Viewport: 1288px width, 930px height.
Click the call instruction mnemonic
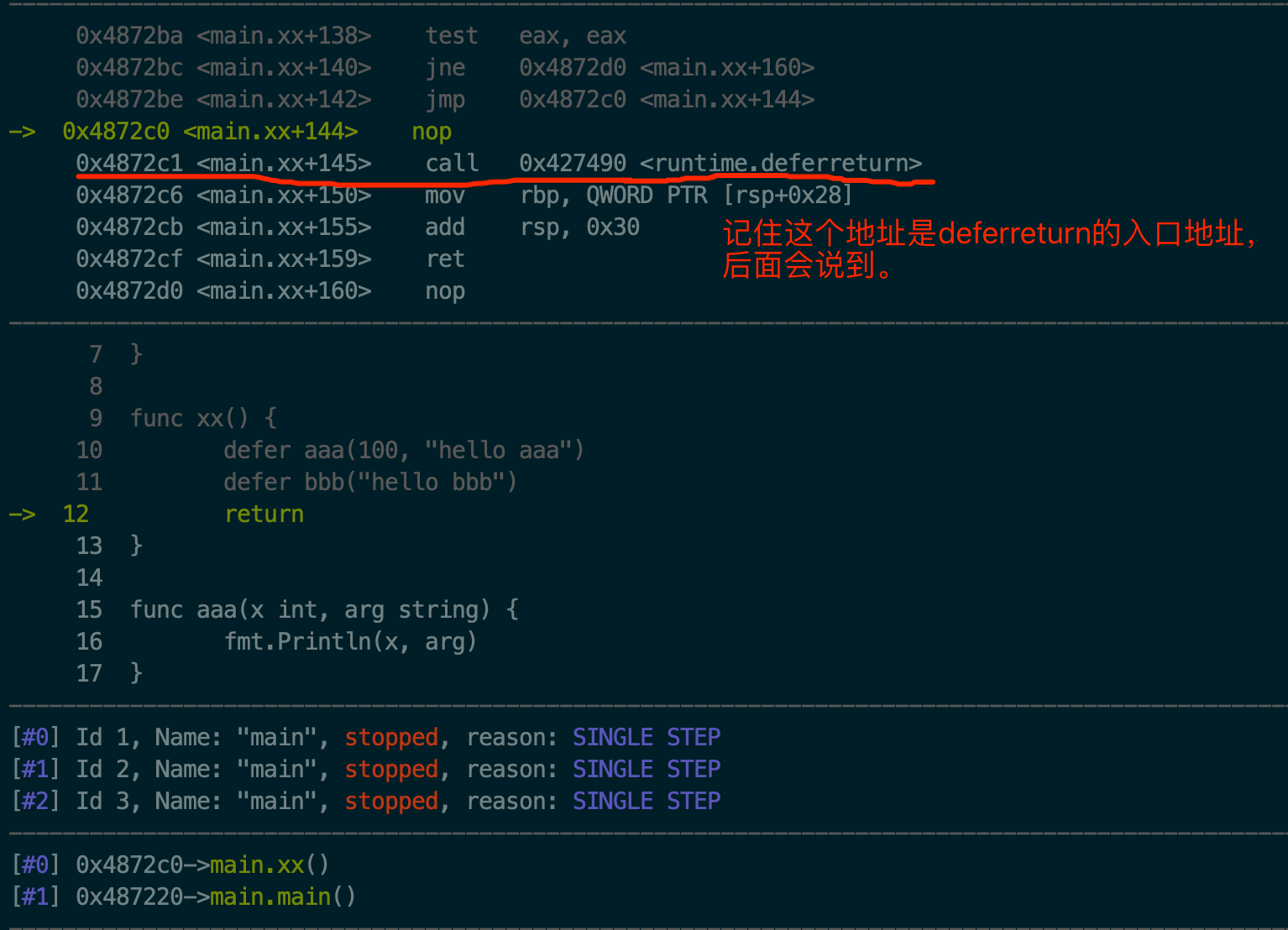coord(452,163)
